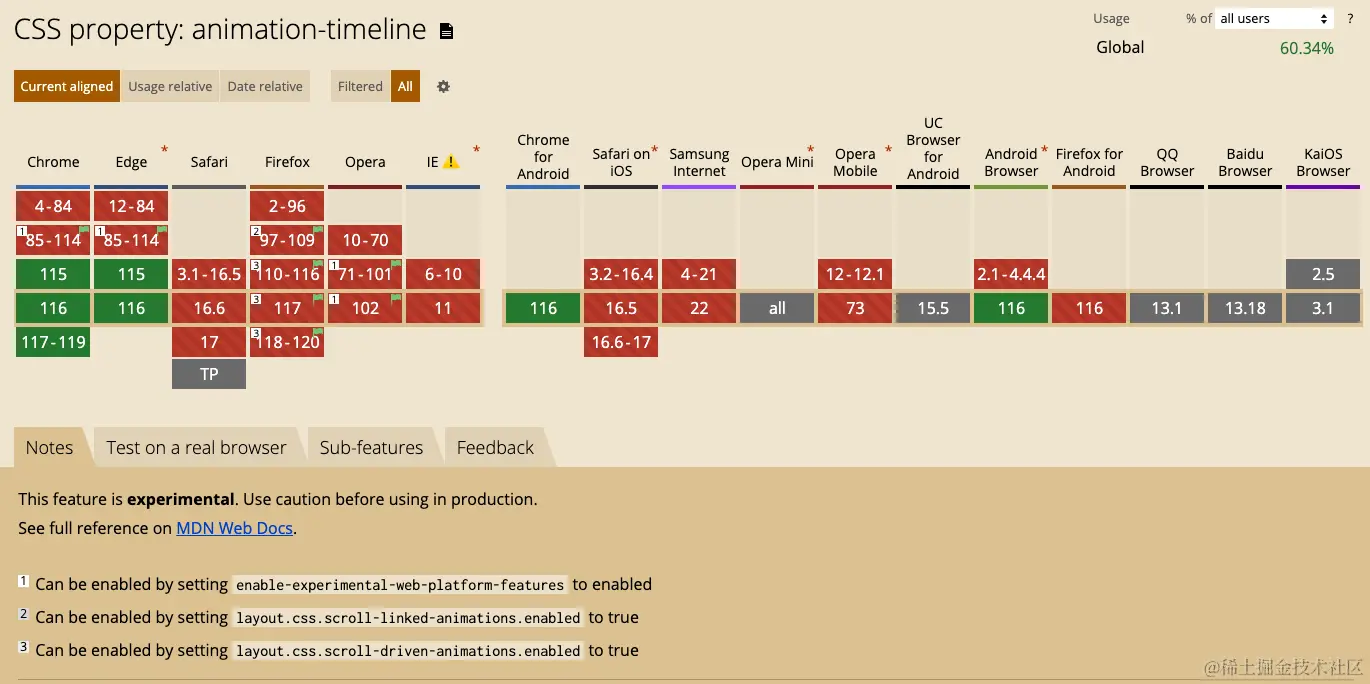1370x684 pixels.
Task: Switch to the Feedback tab
Action: coord(495,447)
